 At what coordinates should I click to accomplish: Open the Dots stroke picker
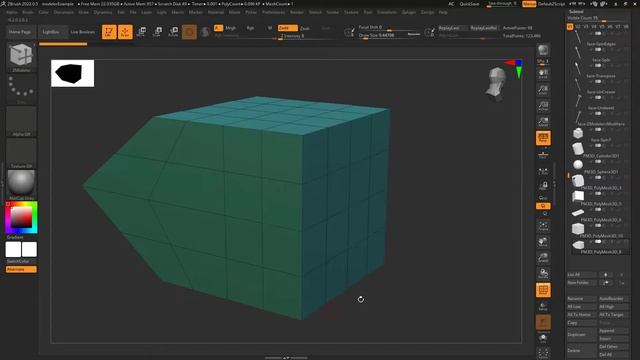point(21,89)
